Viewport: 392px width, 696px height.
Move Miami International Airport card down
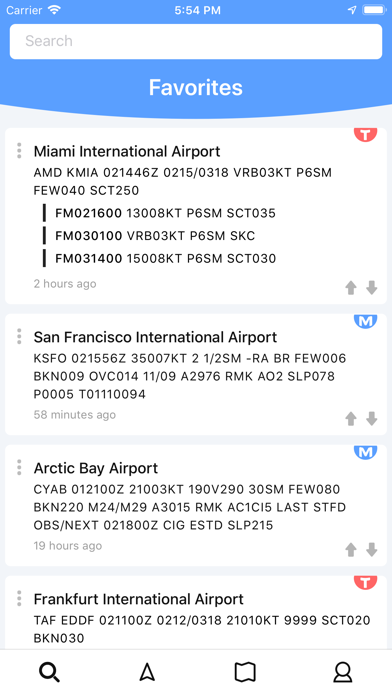tap(372, 288)
